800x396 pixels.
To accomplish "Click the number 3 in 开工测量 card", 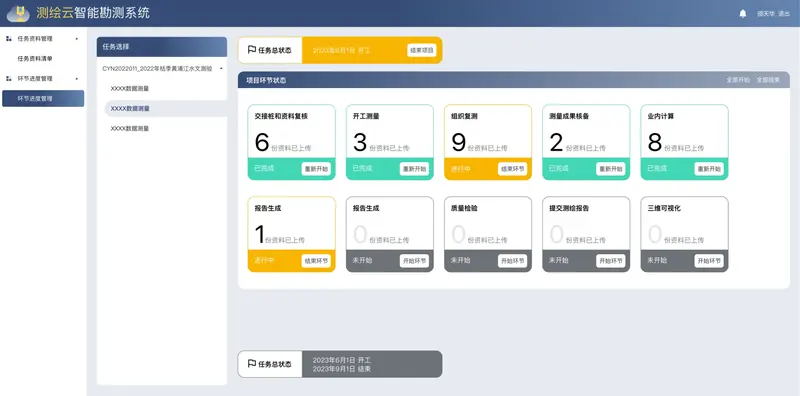I will 360,142.
